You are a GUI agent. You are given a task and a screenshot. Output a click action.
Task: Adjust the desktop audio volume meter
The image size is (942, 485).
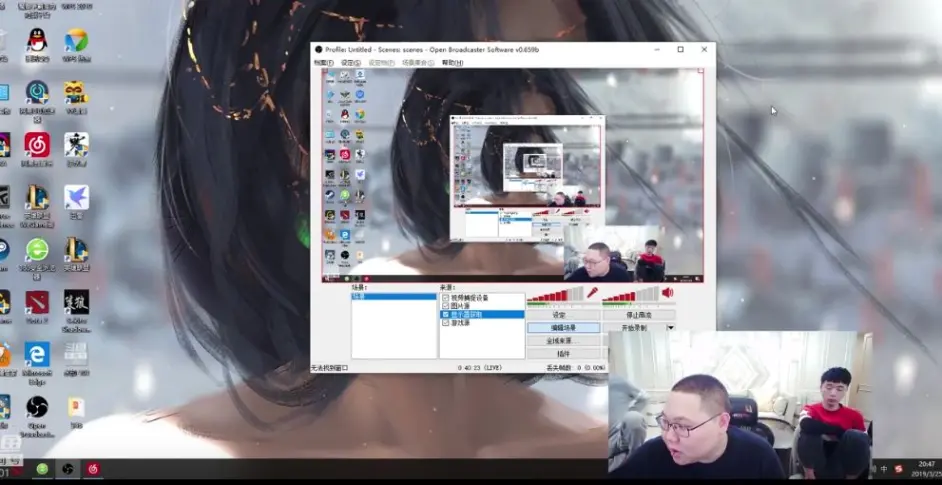coord(630,294)
